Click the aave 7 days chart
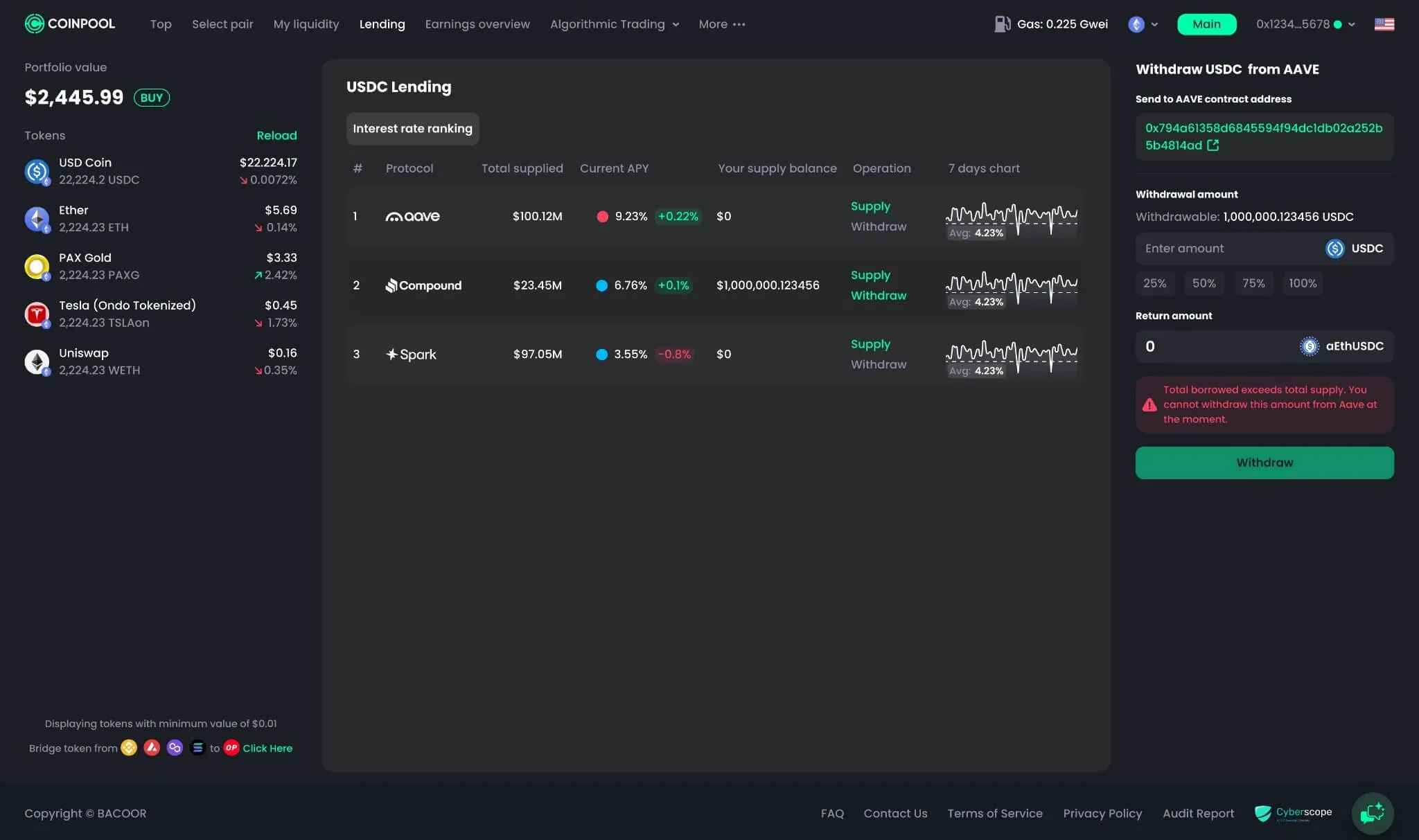Image resolution: width=1419 pixels, height=840 pixels. pyautogui.click(x=1011, y=221)
